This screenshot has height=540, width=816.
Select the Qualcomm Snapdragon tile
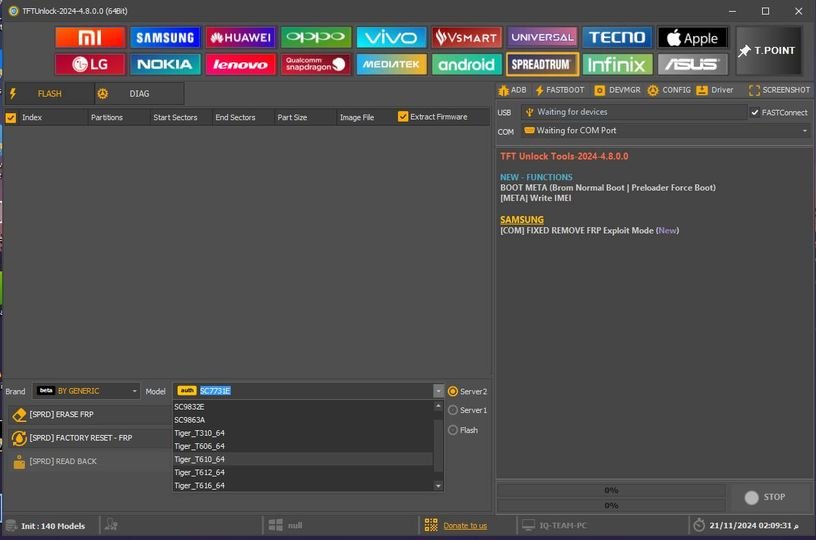tap(316, 65)
